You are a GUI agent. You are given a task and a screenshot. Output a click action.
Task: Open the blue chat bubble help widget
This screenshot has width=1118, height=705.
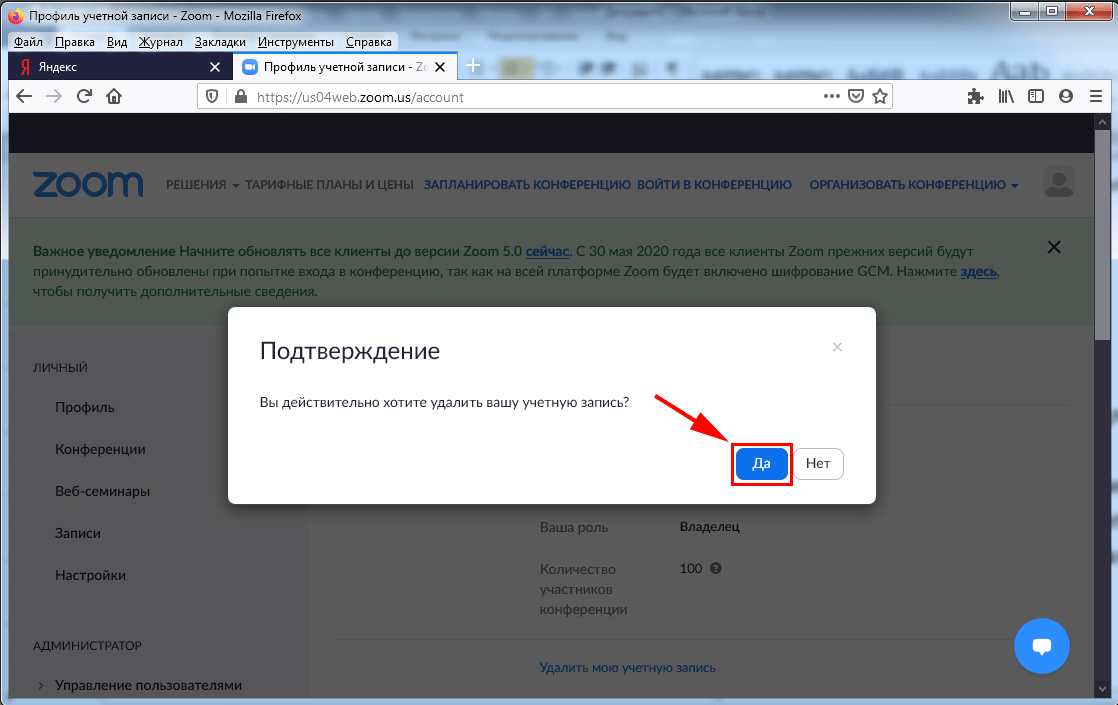coord(1041,645)
